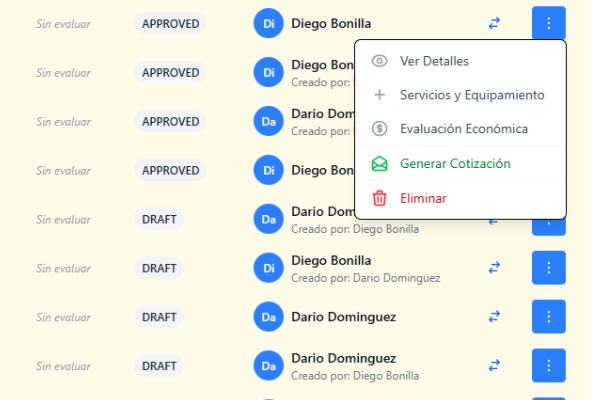Click the green envelope icon for Generar Cotización
Screen dimensions: 600x400
point(379,163)
